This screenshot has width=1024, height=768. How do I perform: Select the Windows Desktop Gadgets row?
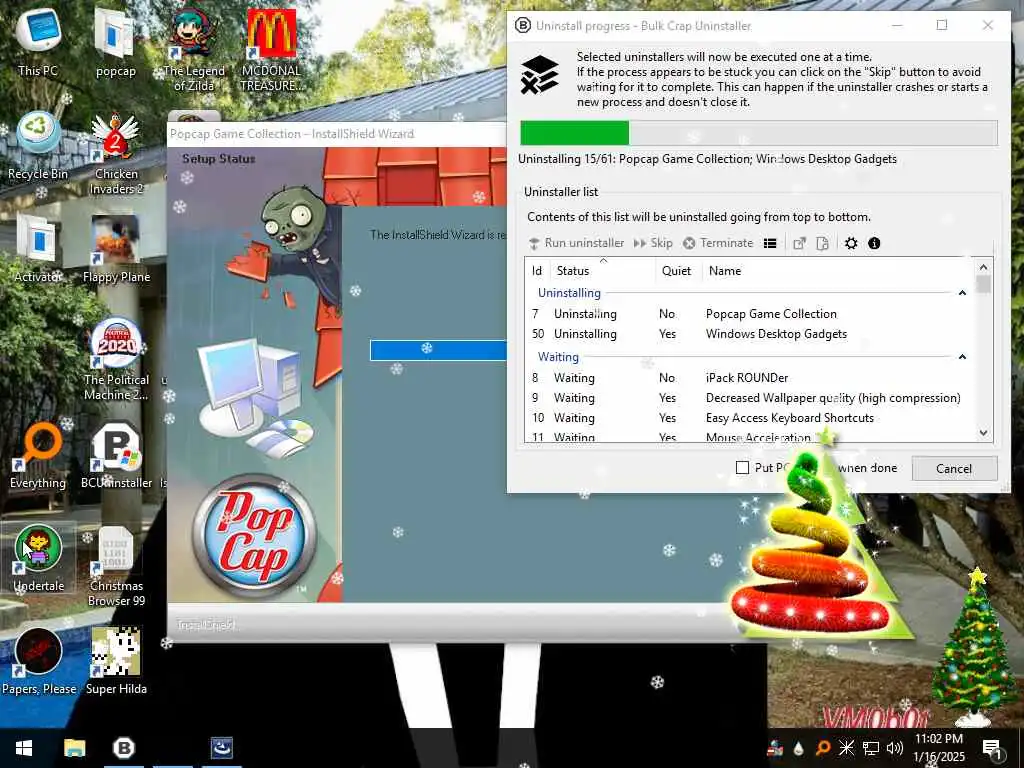click(x=750, y=334)
